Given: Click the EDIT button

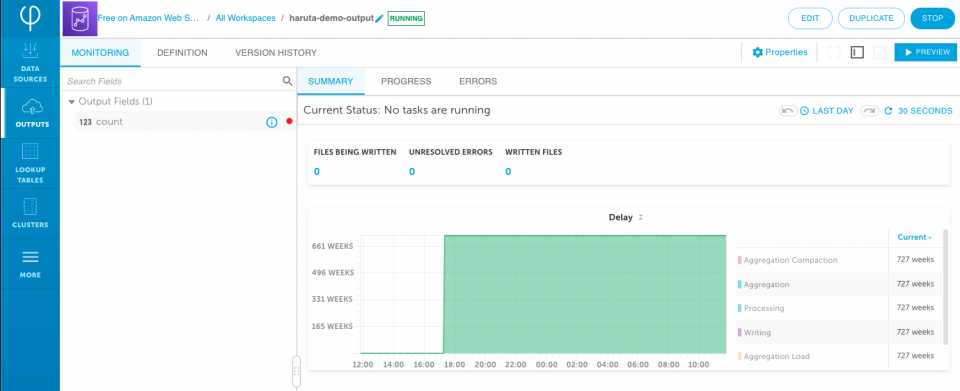Looking at the screenshot, I should (810, 18).
